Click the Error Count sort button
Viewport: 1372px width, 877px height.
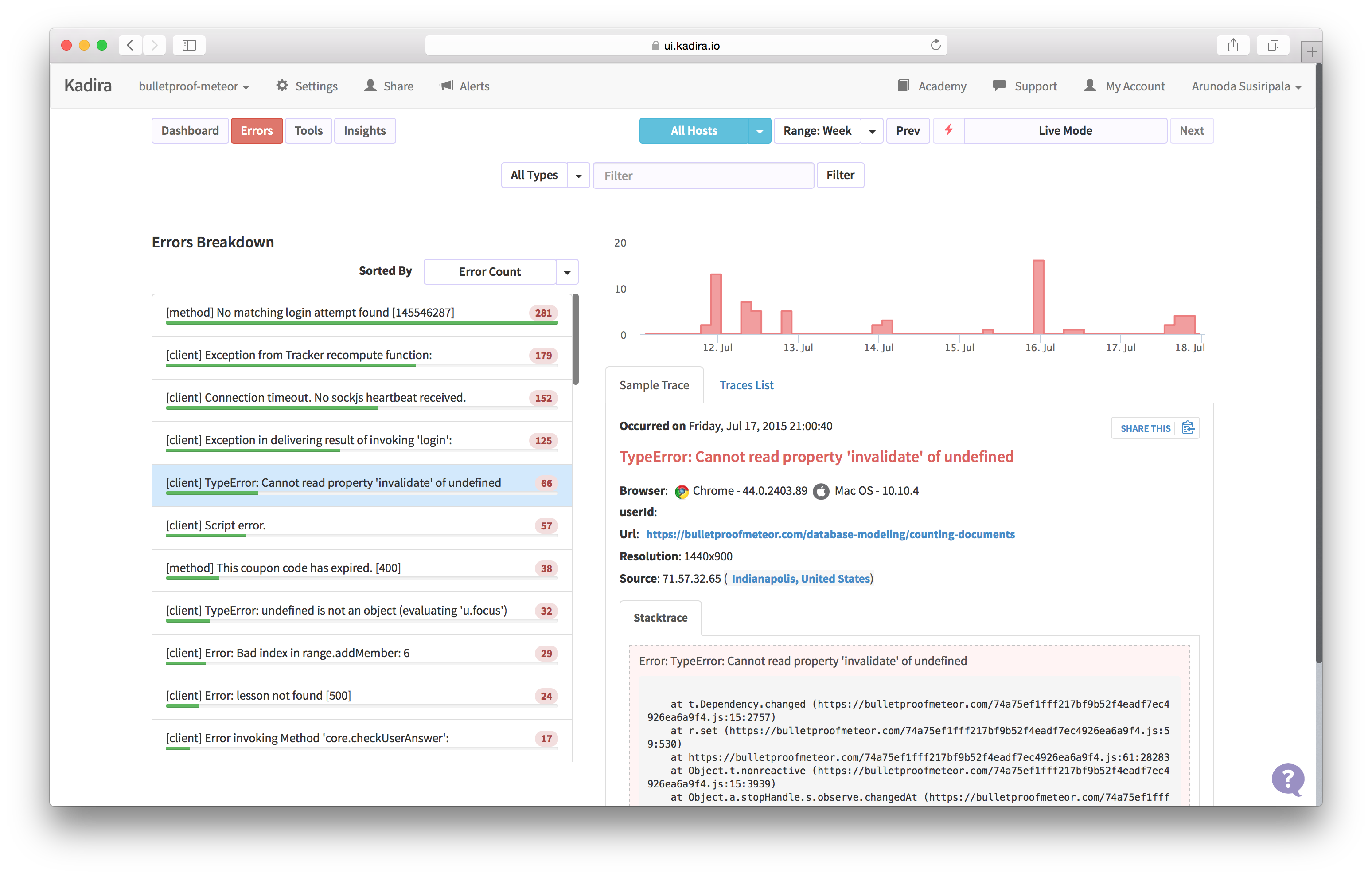coord(490,272)
